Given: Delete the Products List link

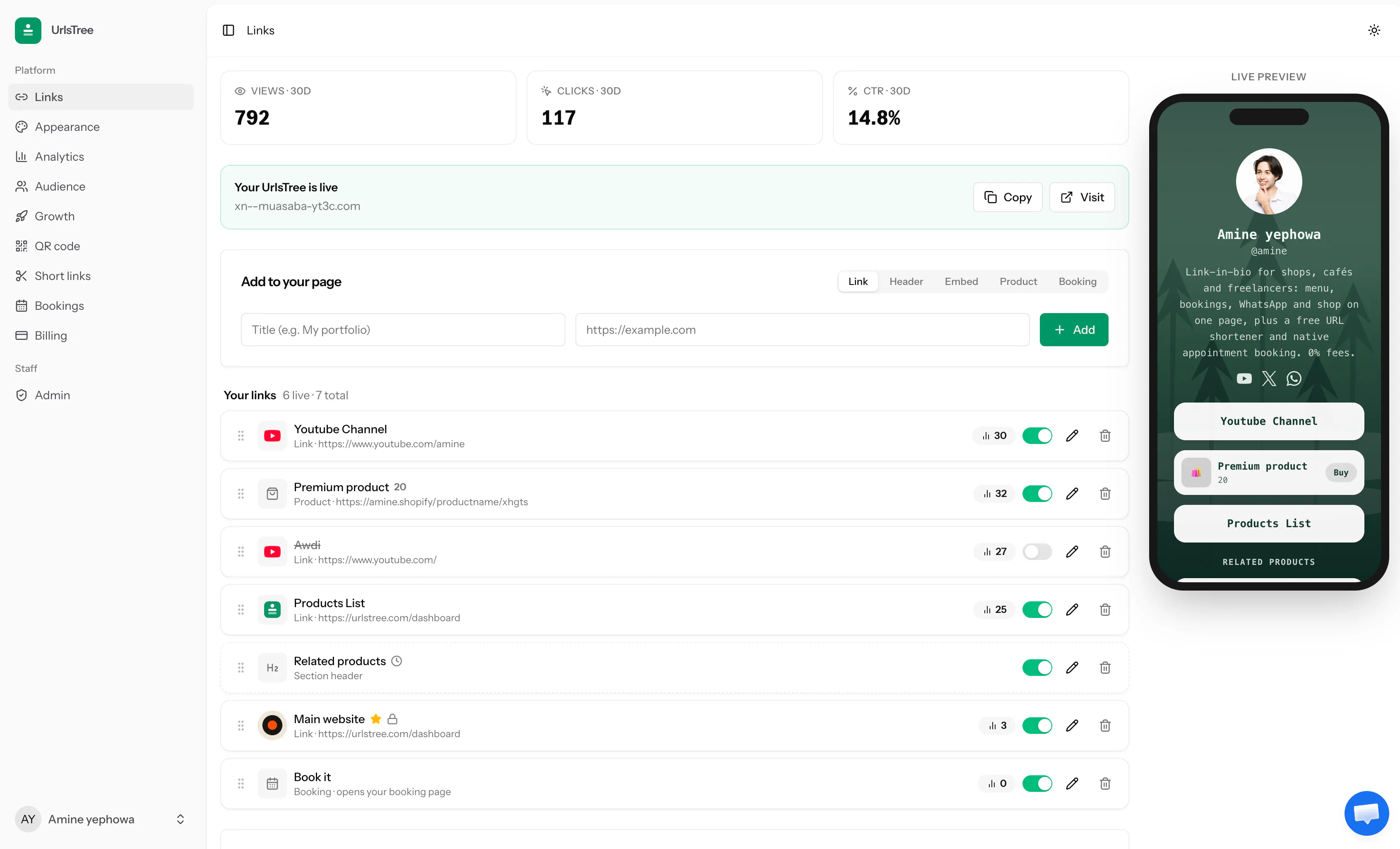Looking at the screenshot, I should 1104,610.
